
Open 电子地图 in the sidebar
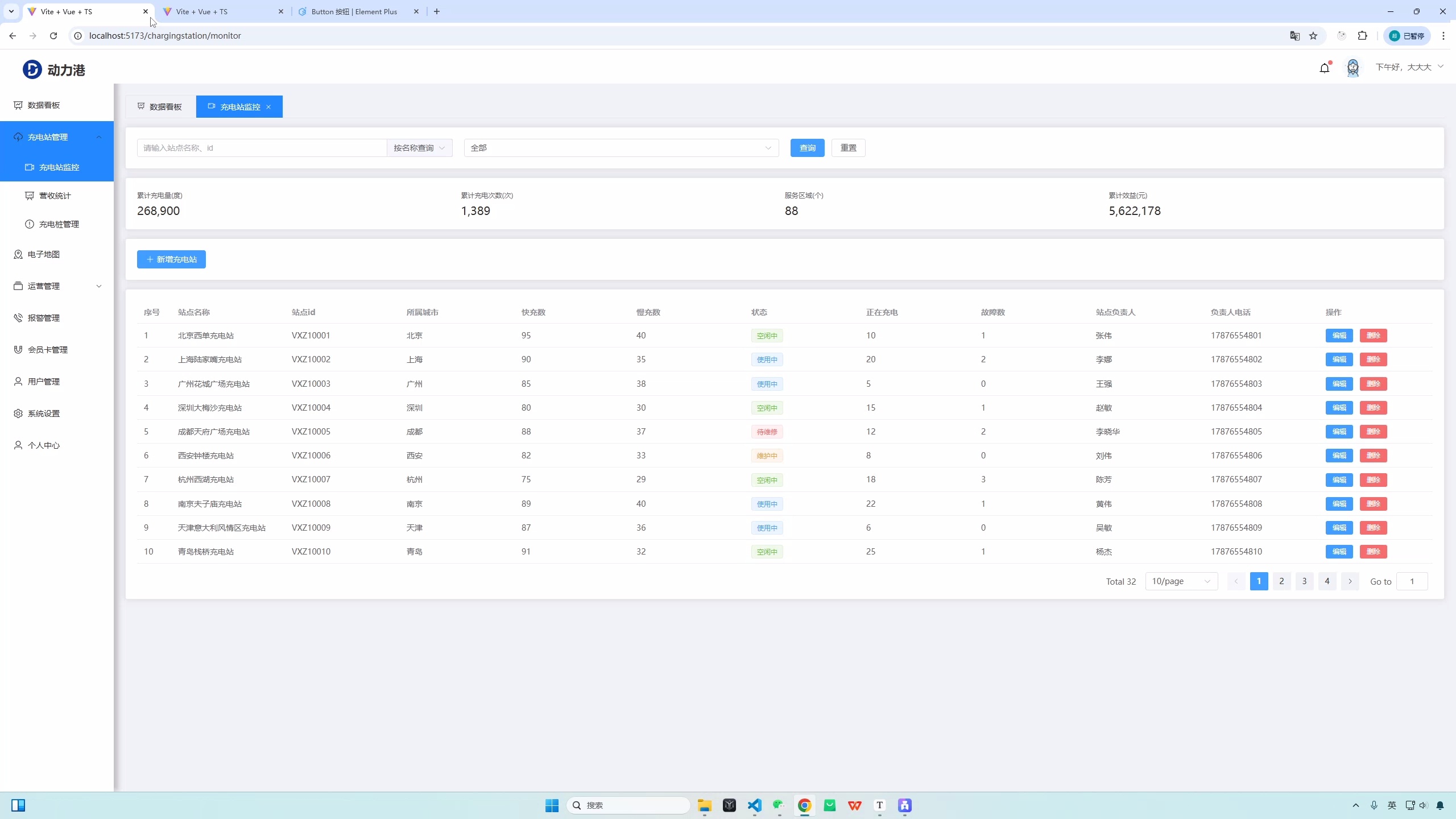[44, 254]
